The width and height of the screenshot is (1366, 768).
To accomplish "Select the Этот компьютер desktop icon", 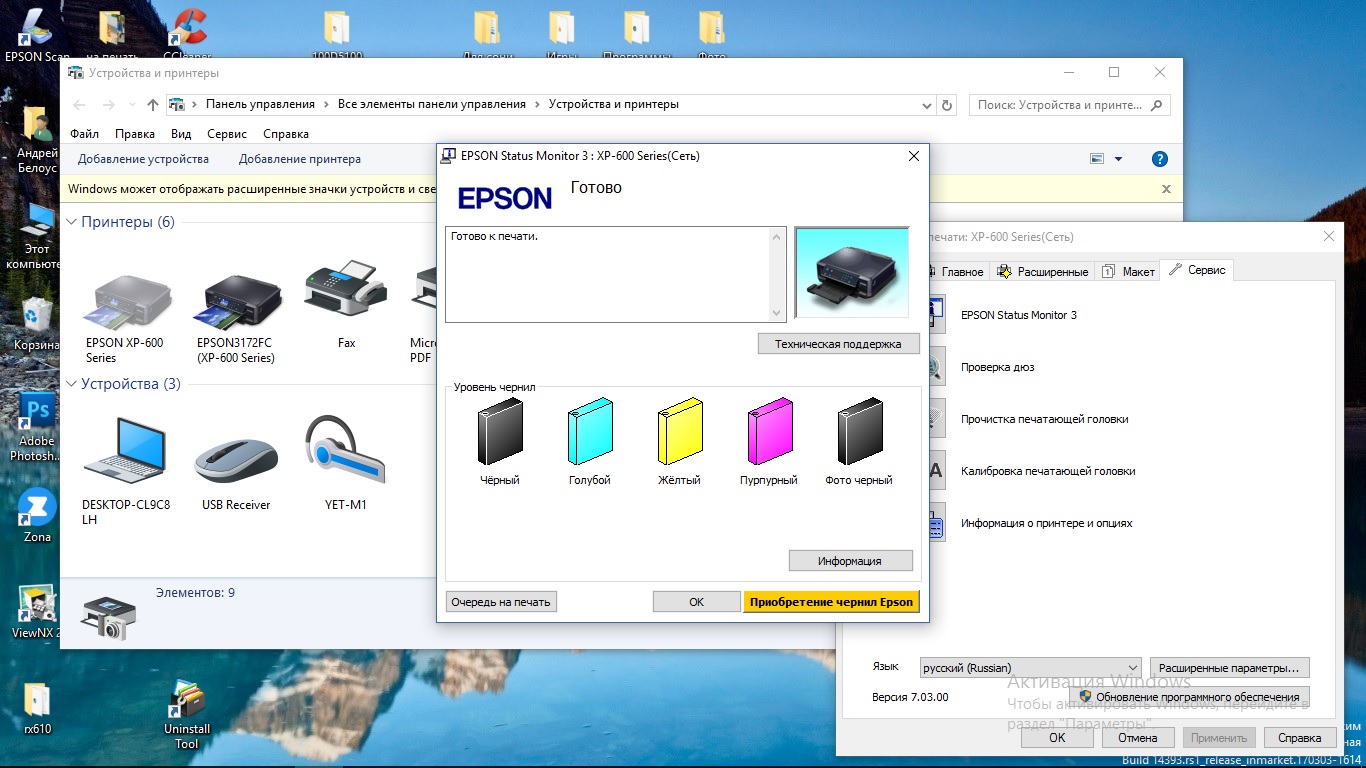I will pos(37,237).
